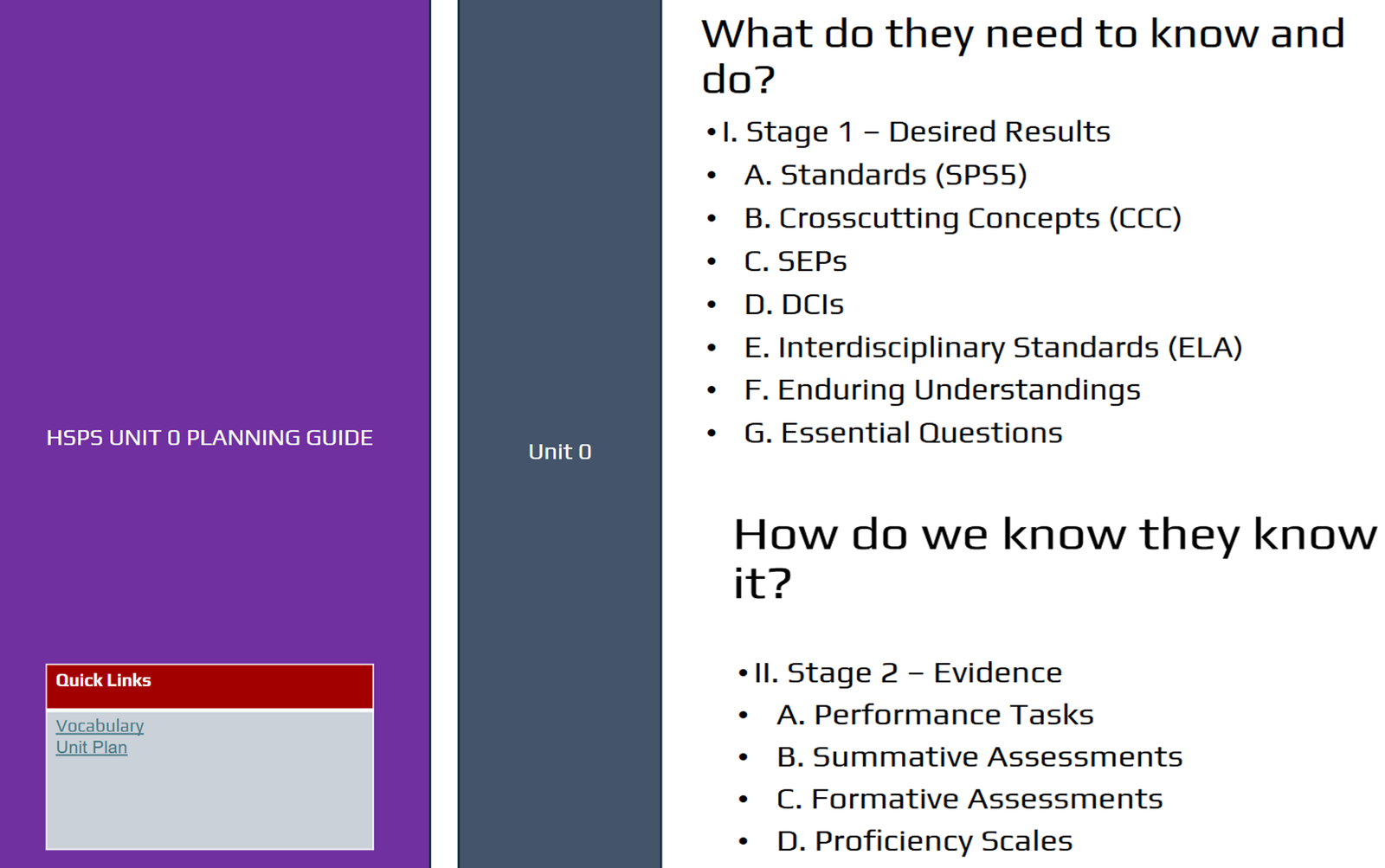
Task: Select the 'B. Summative Assessments' bullet
Action: 979,757
